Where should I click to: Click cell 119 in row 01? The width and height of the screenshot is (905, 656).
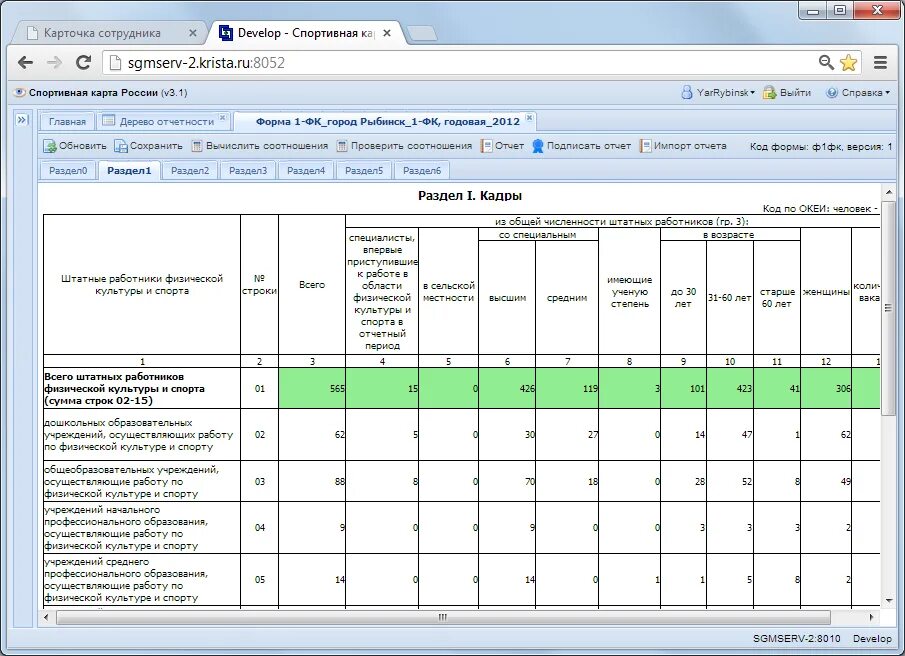click(567, 388)
